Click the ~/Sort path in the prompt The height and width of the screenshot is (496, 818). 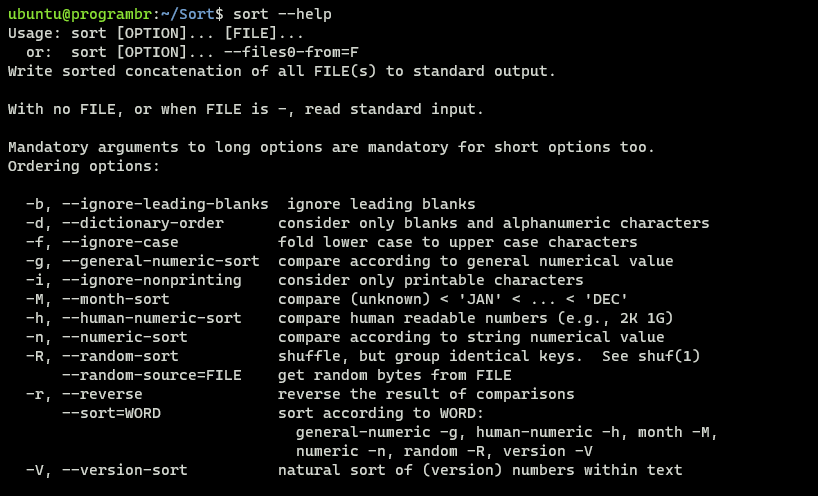188,14
